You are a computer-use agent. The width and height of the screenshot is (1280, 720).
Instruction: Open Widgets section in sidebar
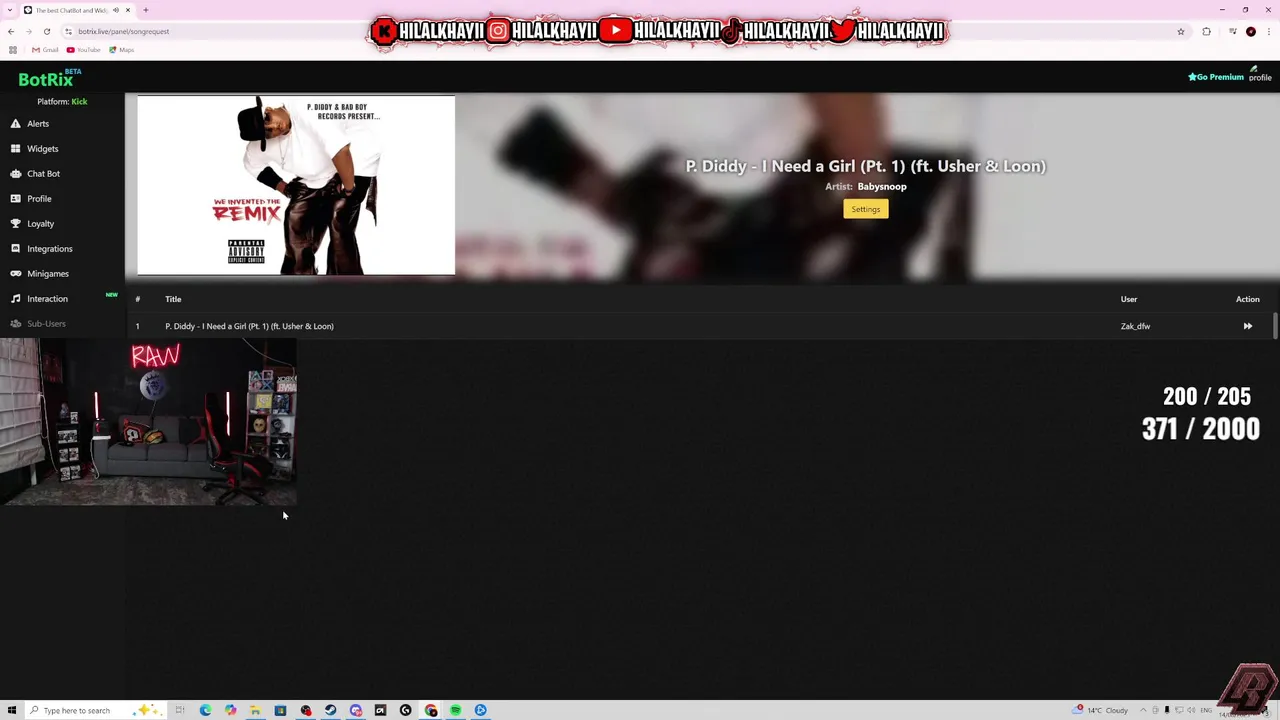click(34, 149)
